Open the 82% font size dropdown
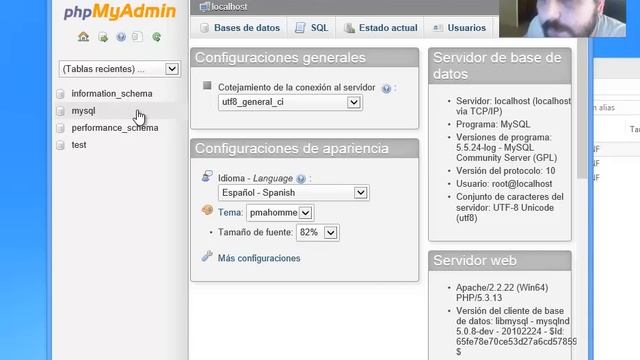Screen dimensions: 640x360 click(318, 233)
